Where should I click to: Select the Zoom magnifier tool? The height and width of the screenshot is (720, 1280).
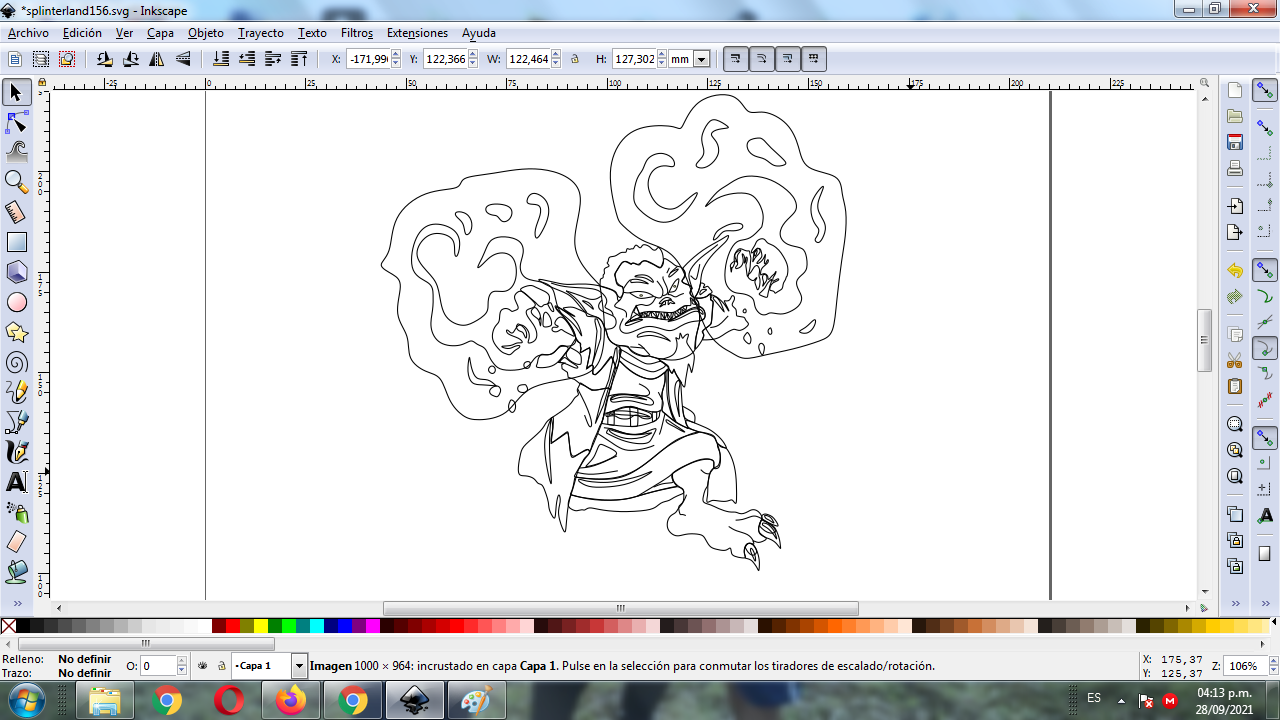pyautogui.click(x=16, y=182)
